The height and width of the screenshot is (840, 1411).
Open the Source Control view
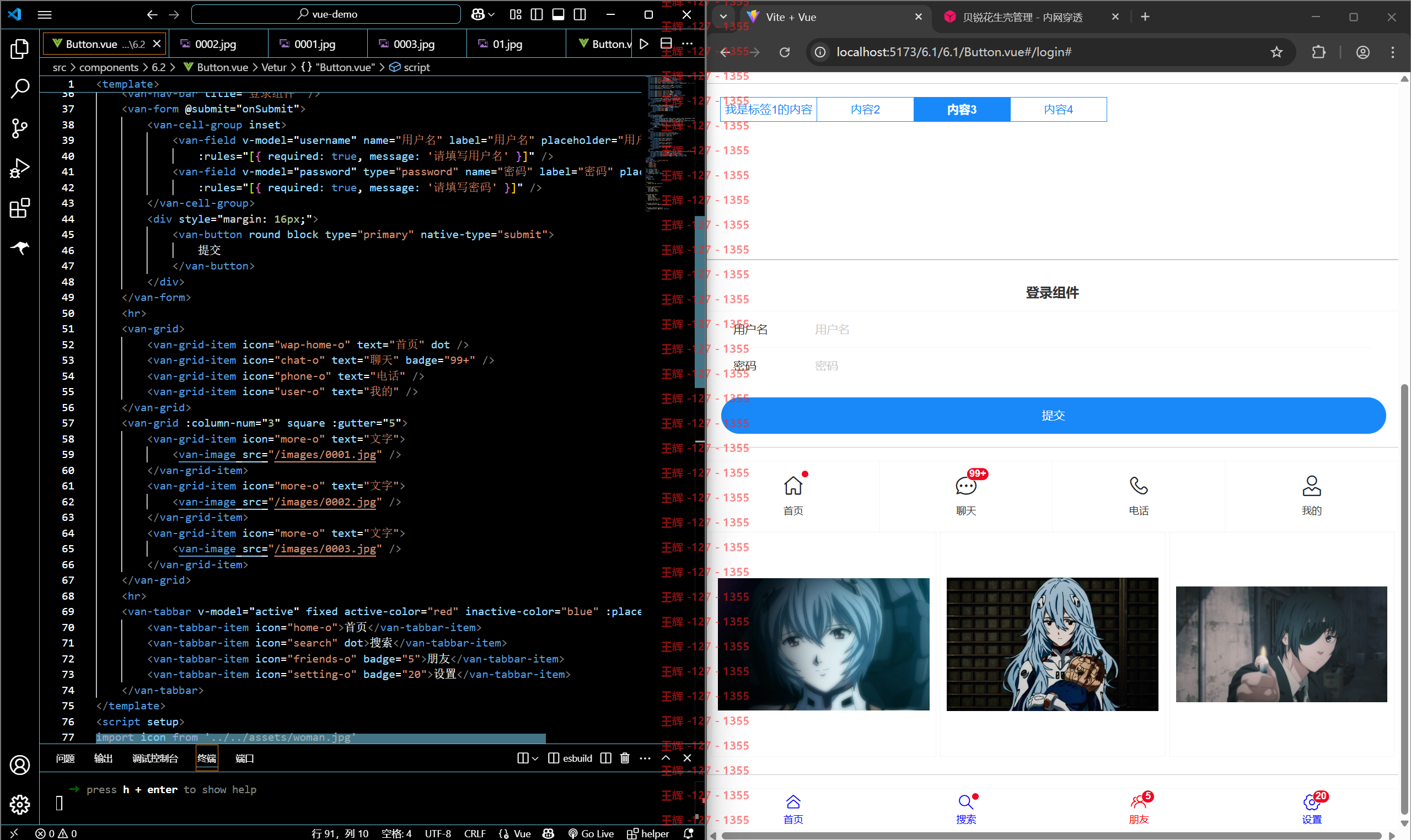pyautogui.click(x=20, y=128)
